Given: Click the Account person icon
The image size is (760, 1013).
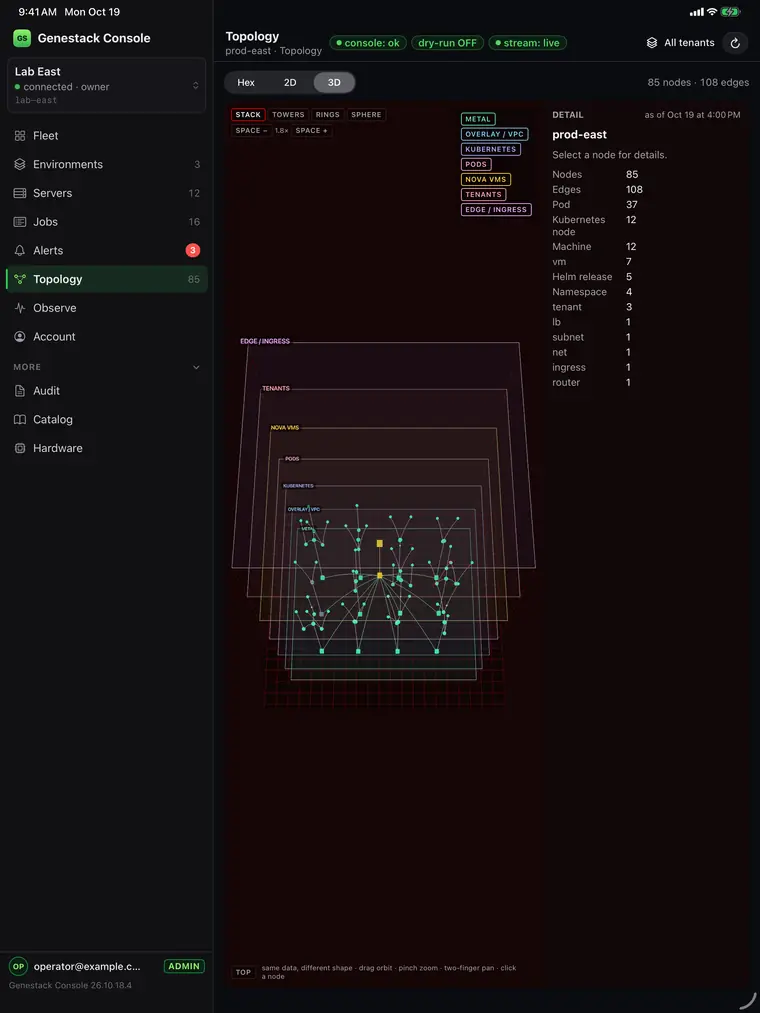Looking at the screenshot, I should pyautogui.click(x=20, y=337).
